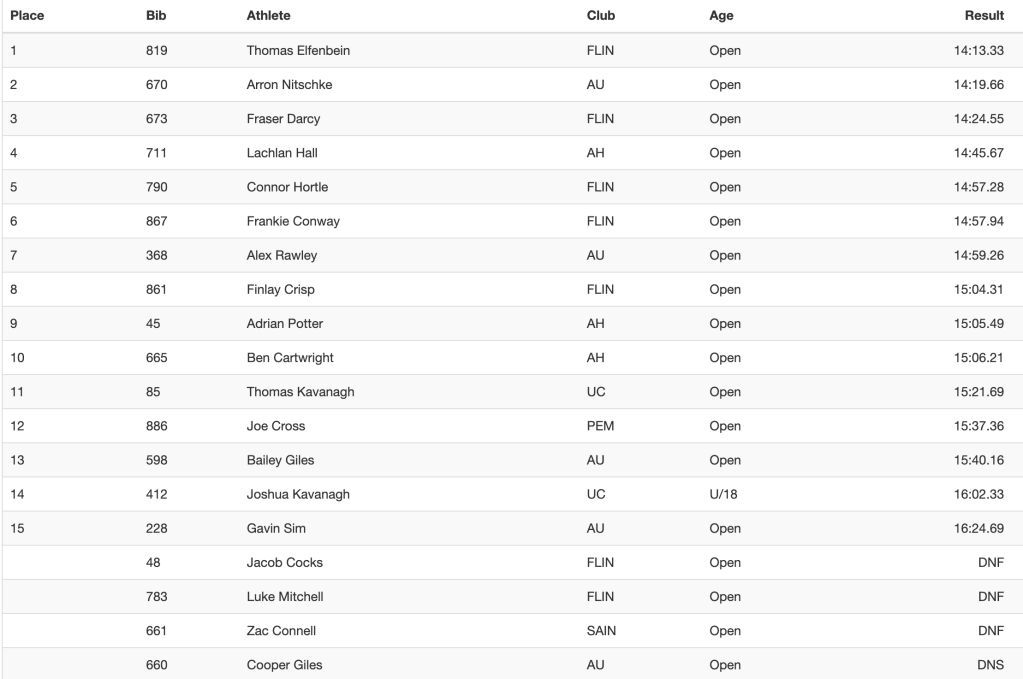Click the Club column header
Image resolution: width=1023 pixels, height=679 pixels.
(601, 16)
